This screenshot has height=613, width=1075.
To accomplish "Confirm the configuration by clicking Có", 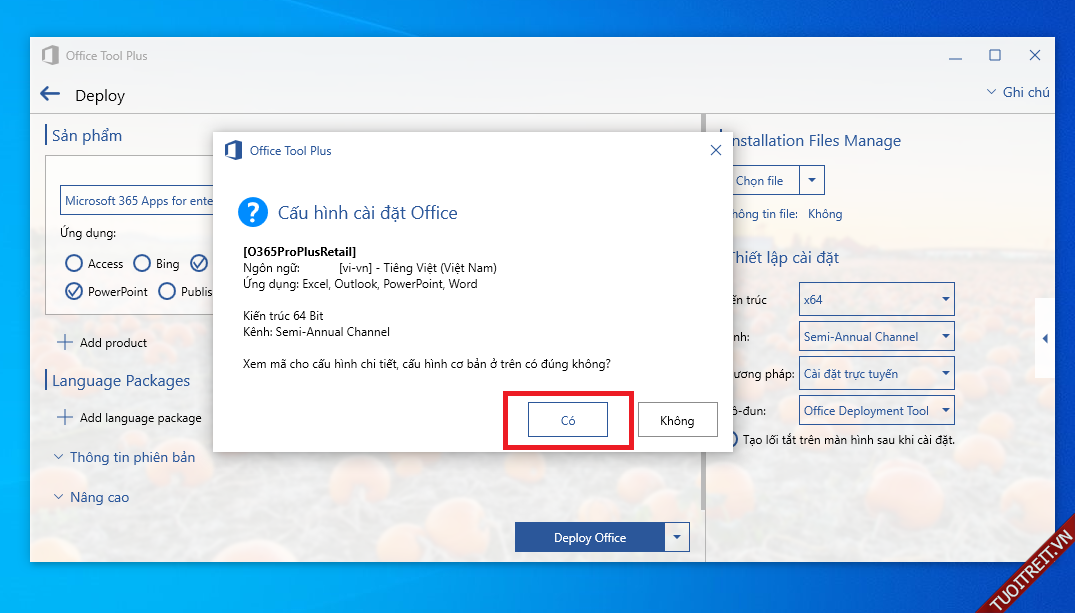I will click(x=568, y=421).
